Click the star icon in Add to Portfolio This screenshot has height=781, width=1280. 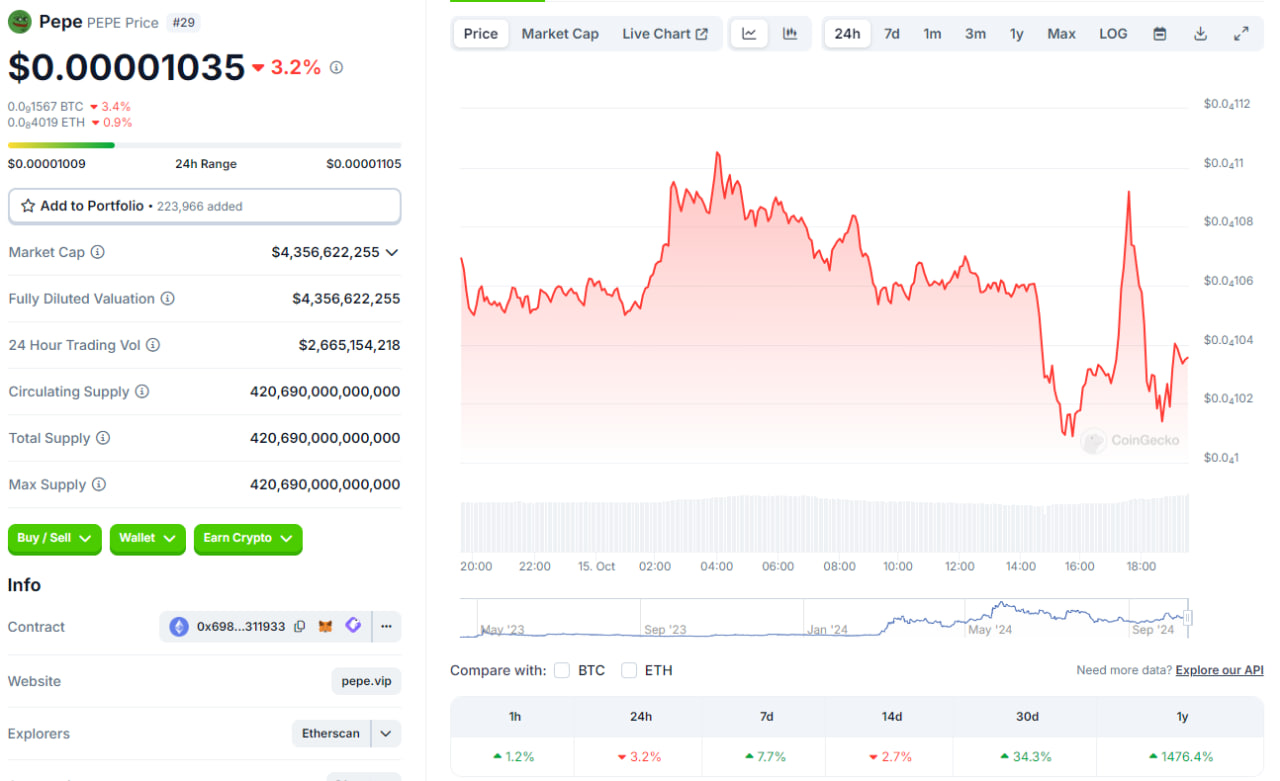coord(28,206)
